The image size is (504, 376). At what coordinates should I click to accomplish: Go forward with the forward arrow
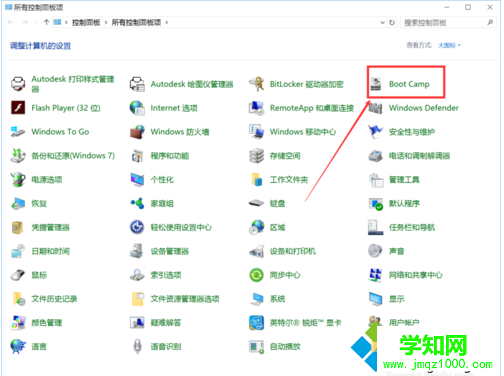(25, 22)
